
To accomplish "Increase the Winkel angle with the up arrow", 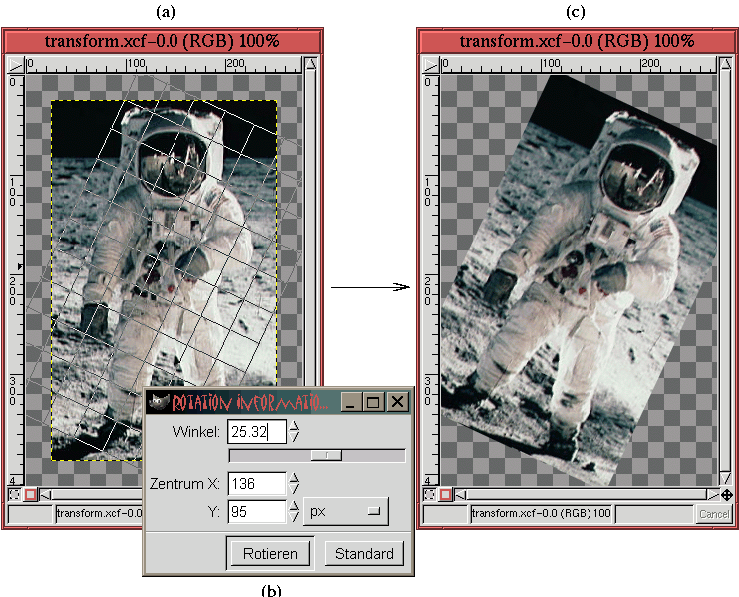I will tap(295, 425).
